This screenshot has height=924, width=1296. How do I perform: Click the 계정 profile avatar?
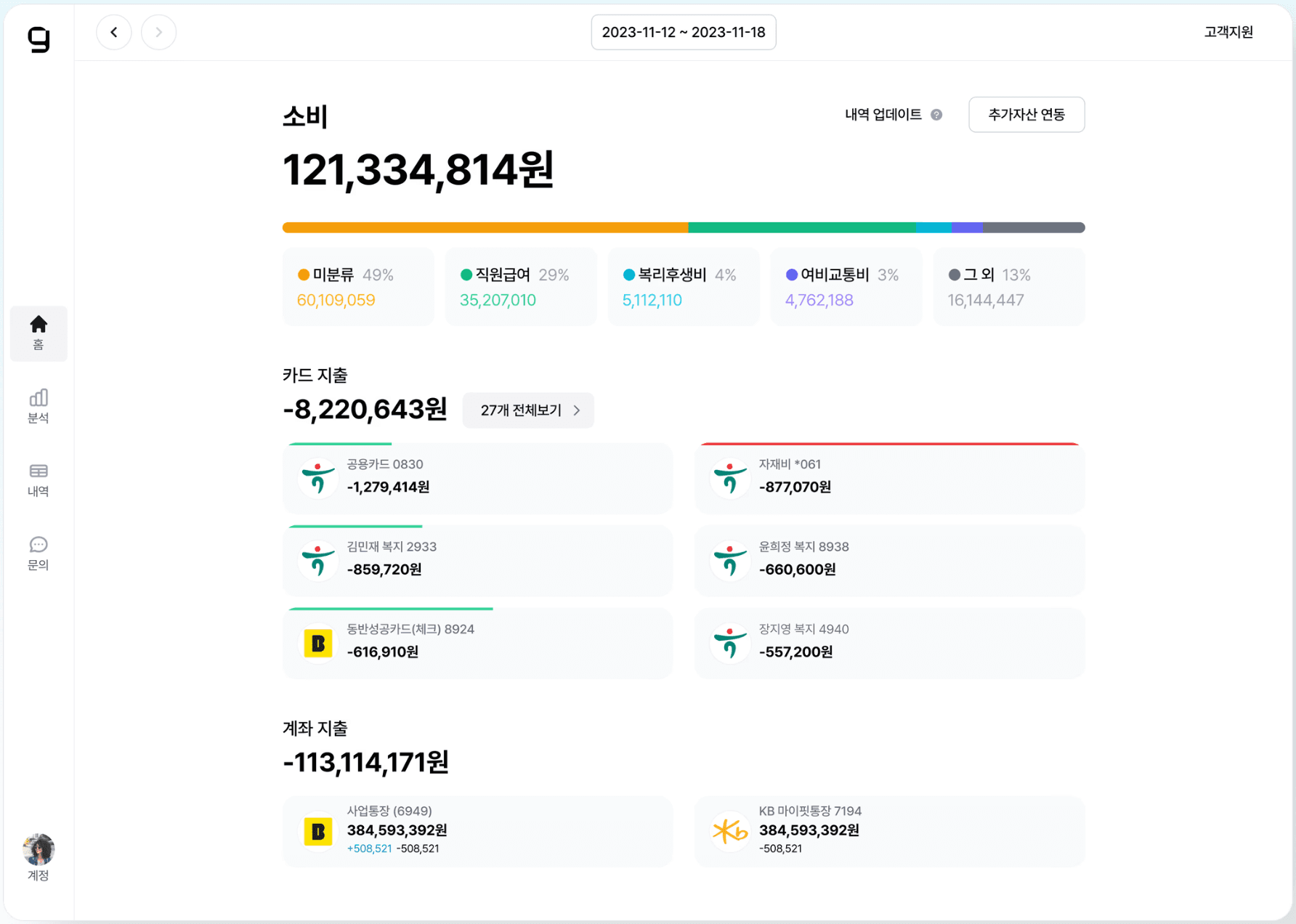[39, 849]
